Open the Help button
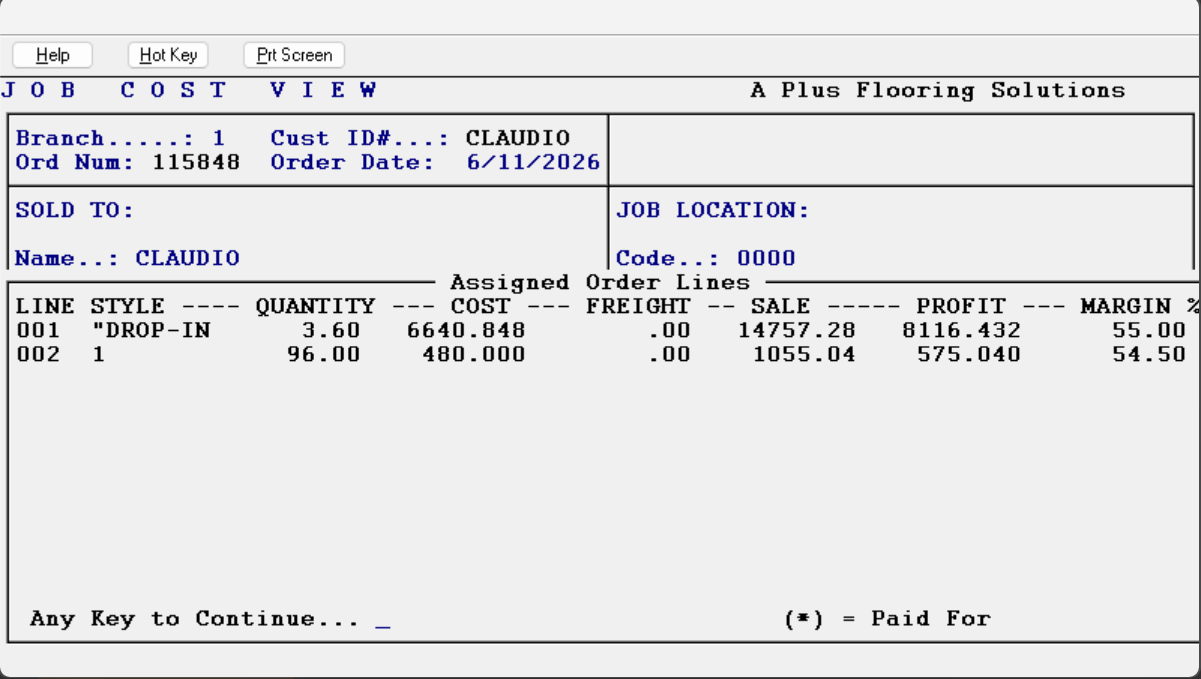 (x=53, y=55)
